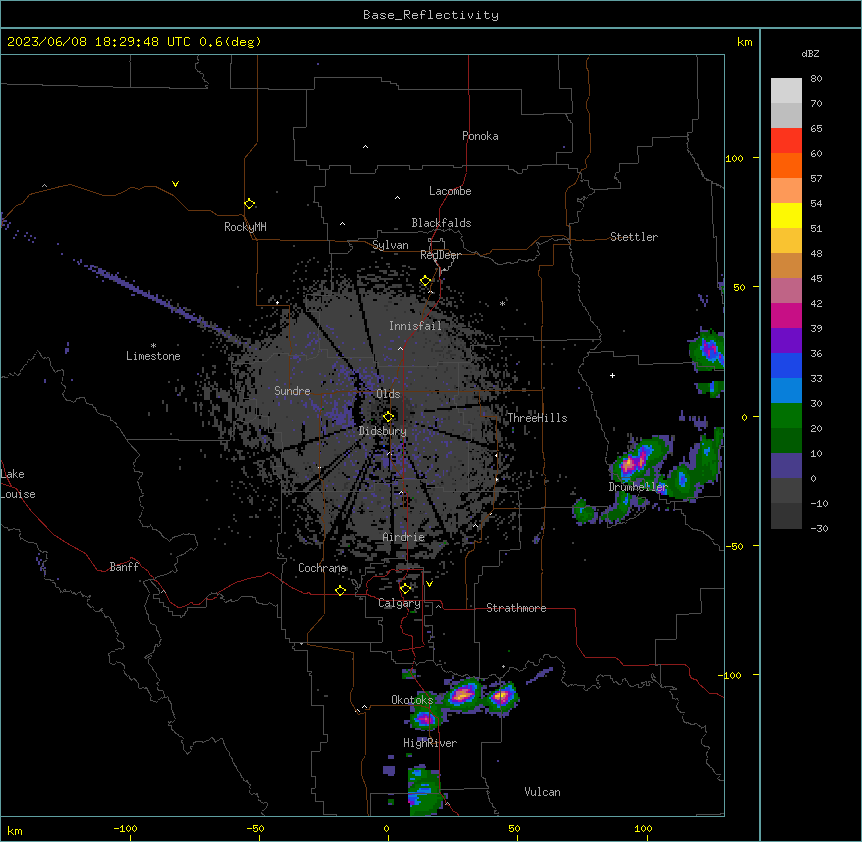The image size is (862, 842).
Task: Click the white caret marker west of Ponoka
Action: click(366, 147)
